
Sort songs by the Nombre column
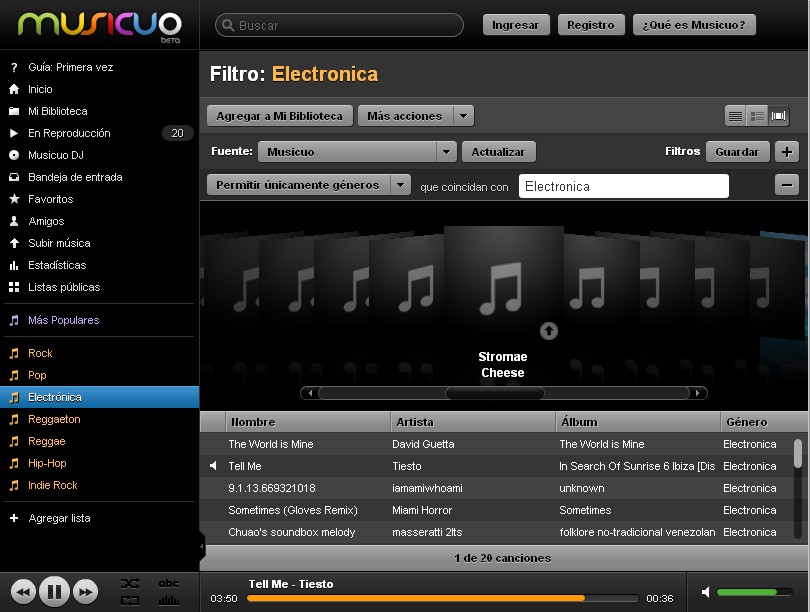308,422
